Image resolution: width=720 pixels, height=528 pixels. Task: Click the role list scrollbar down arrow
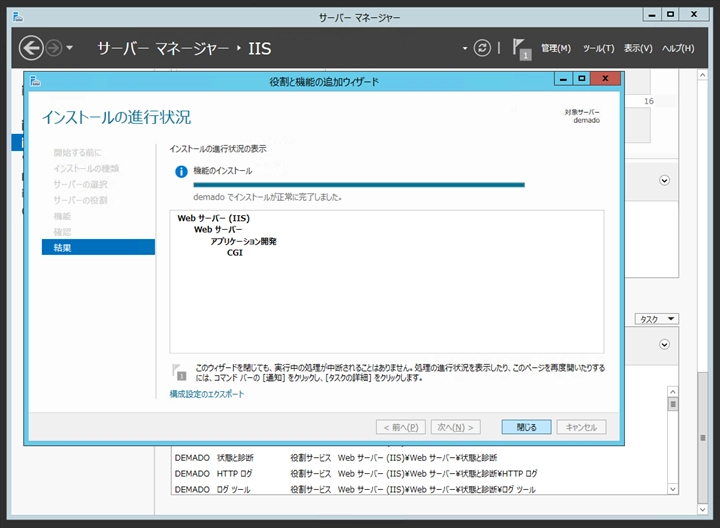point(673,489)
